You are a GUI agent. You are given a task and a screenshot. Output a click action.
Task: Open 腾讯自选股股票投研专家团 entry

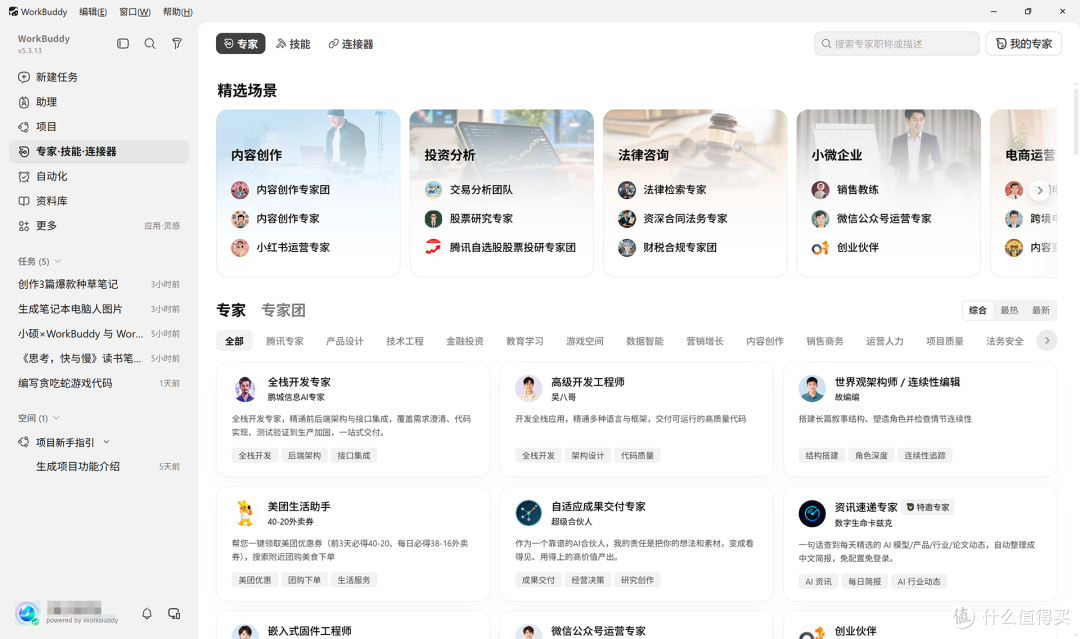pos(500,247)
